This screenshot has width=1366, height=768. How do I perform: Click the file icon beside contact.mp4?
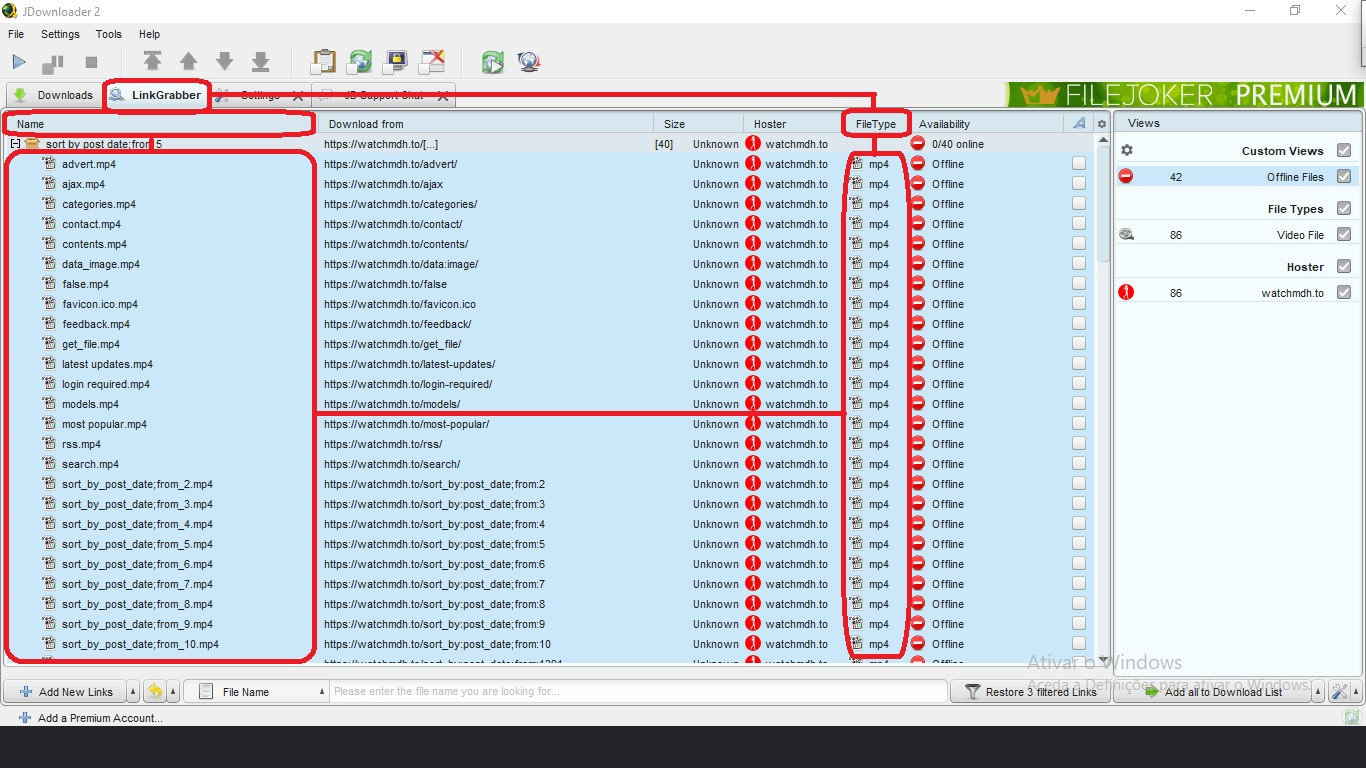[49, 224]
